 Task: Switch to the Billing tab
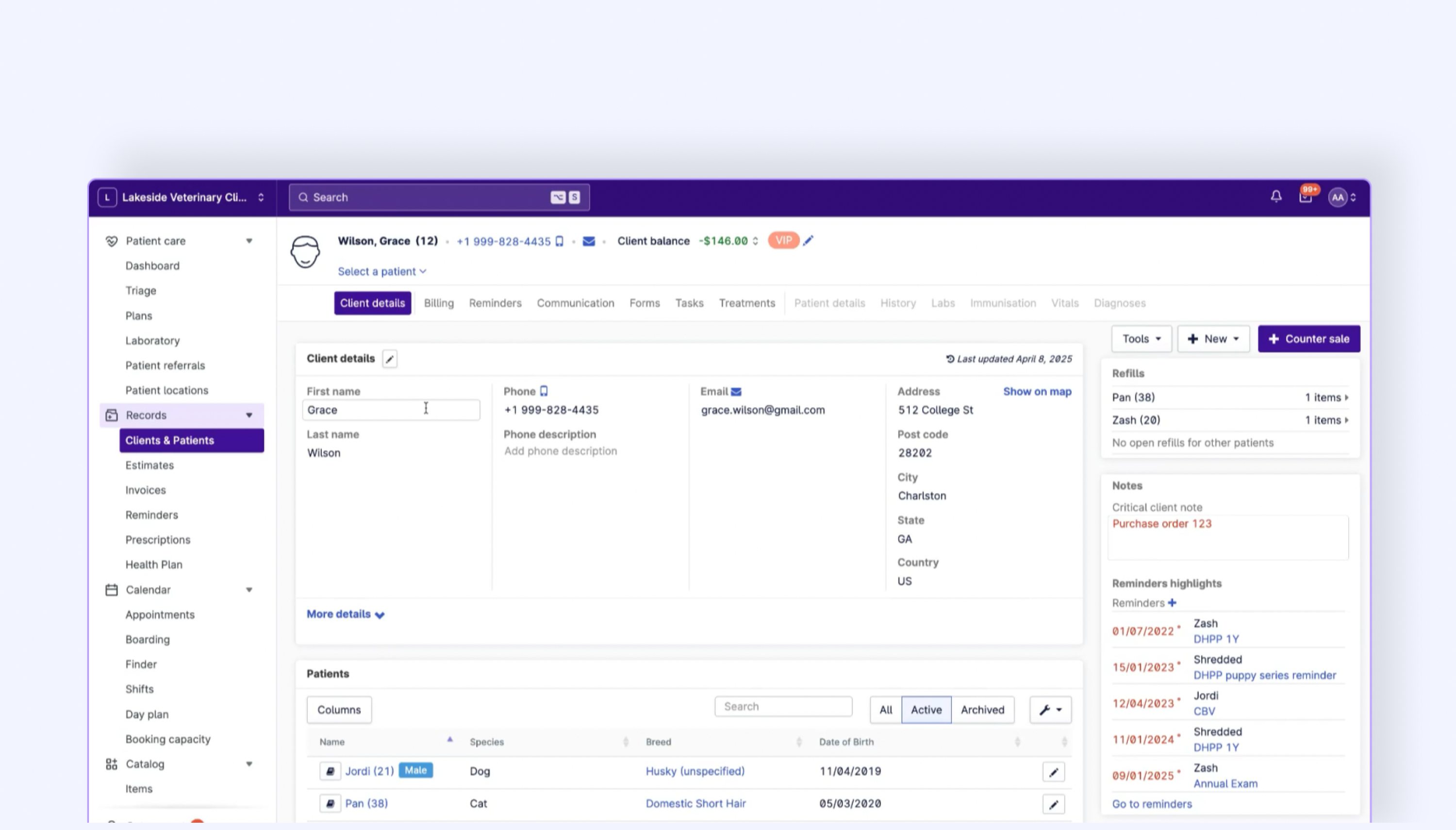click(x=439, y=303)
